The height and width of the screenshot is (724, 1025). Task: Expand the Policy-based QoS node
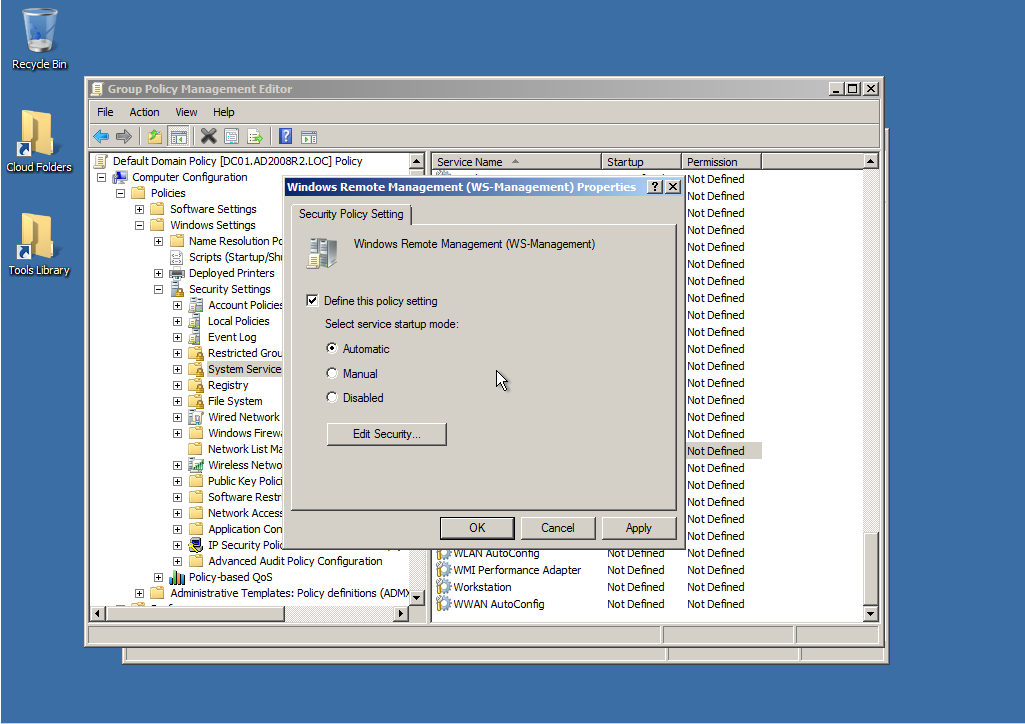pyautogui.click(x=159, y=577)
